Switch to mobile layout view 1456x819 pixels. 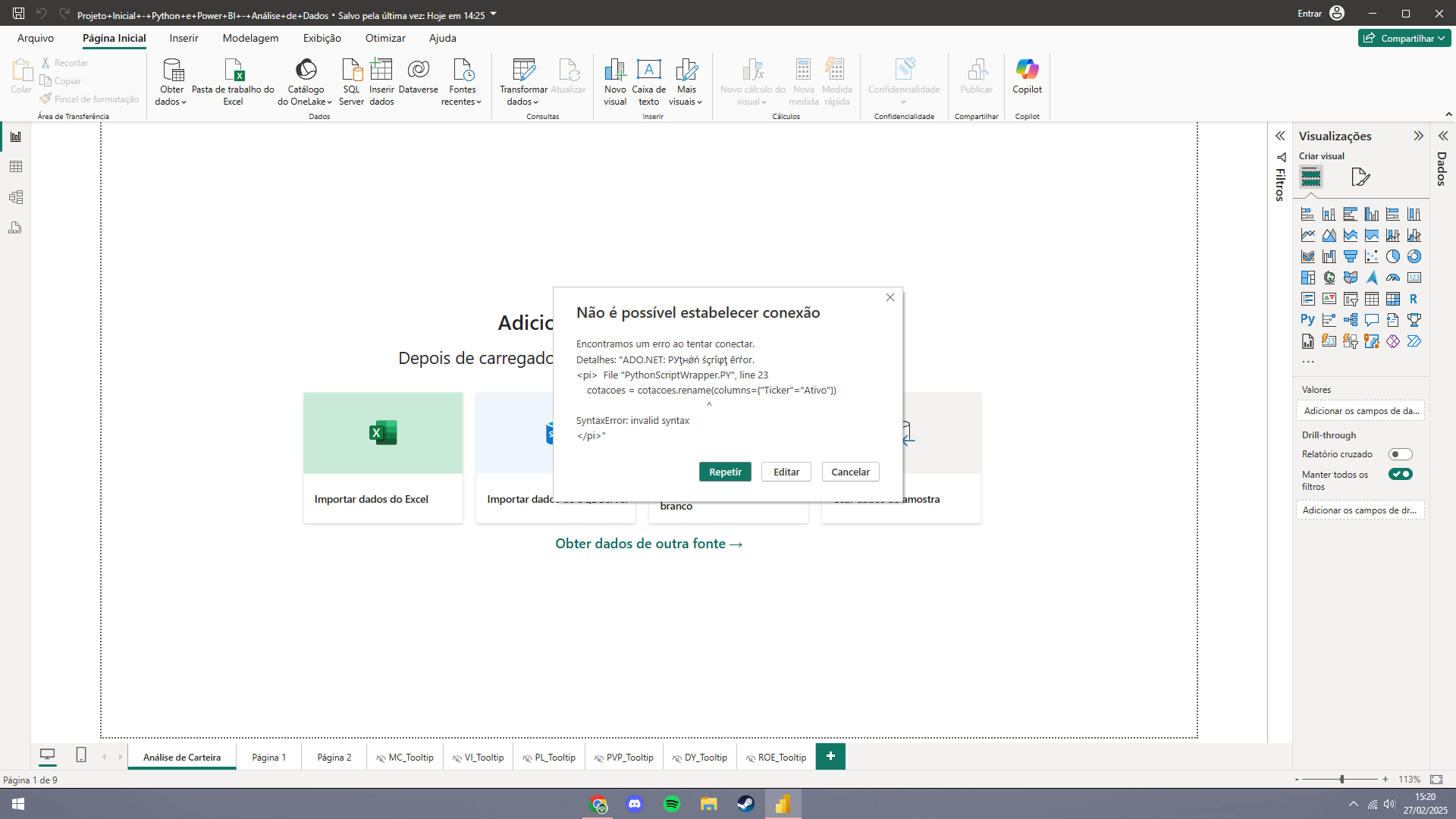coord(81,755)
